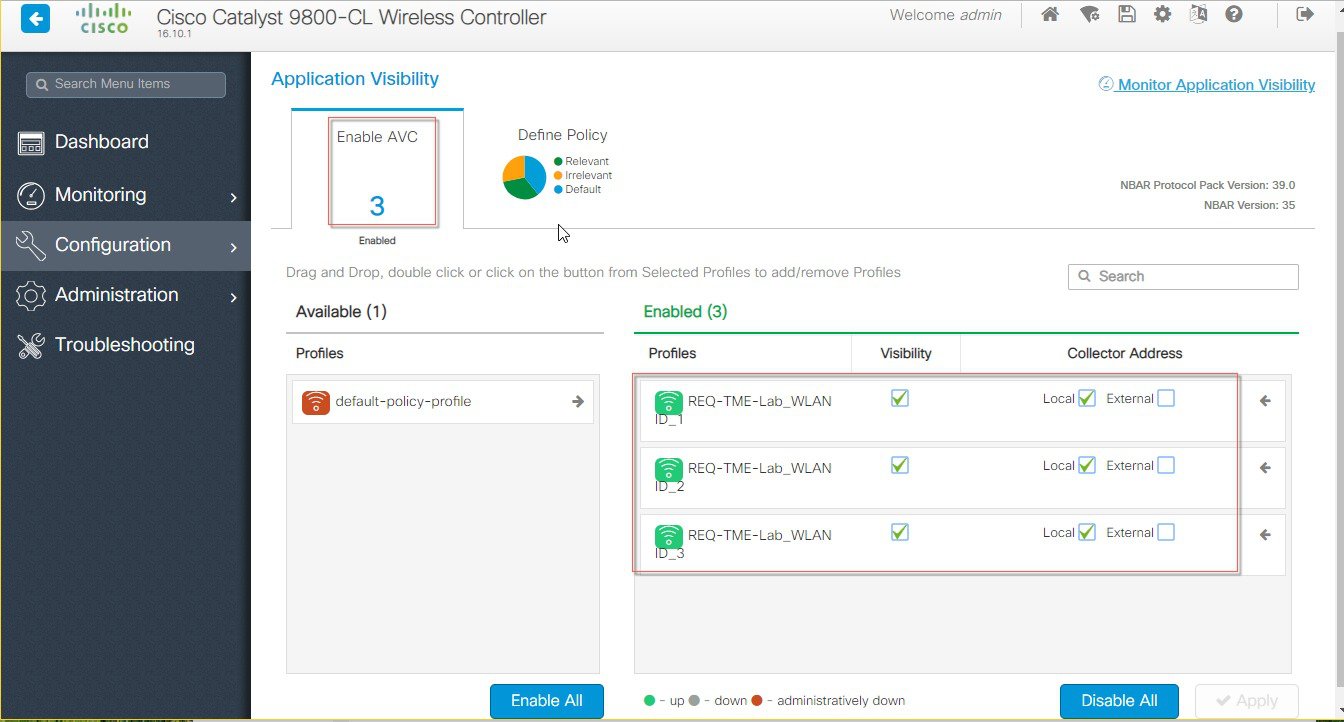Click the profiles Search field
Image resolution: width=1344 pixels, height=722 pixels.
(x=1183, y=277)
